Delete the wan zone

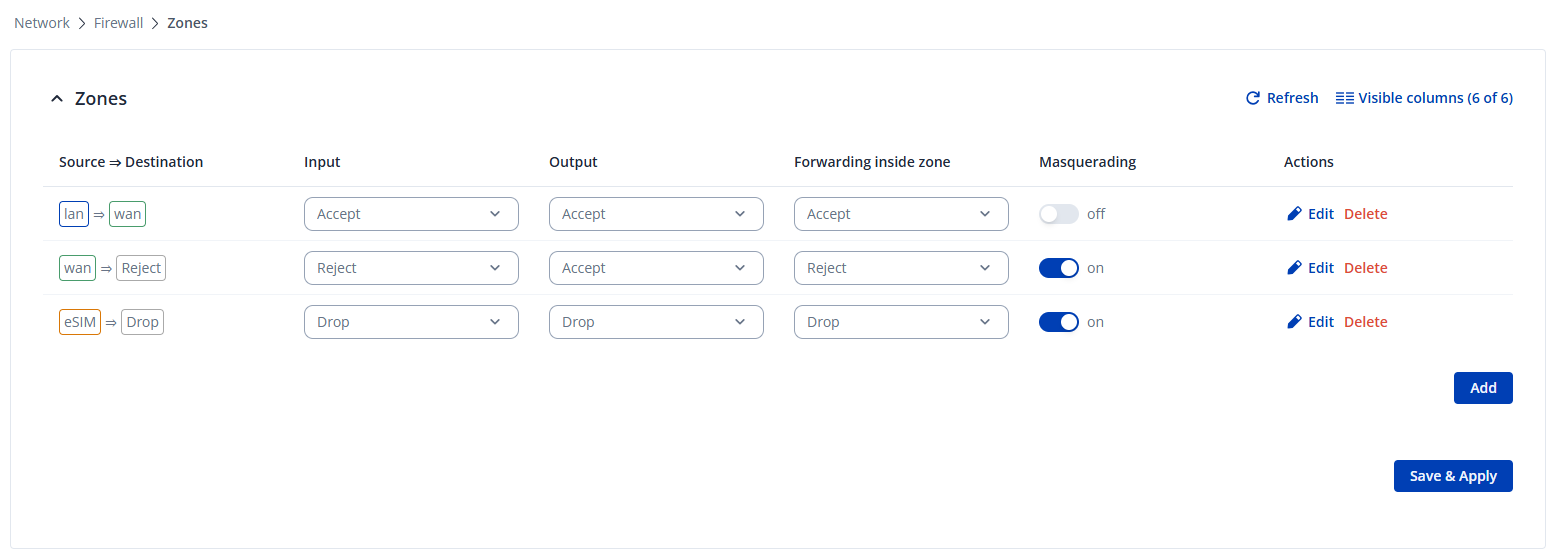tap(1365, 268)
